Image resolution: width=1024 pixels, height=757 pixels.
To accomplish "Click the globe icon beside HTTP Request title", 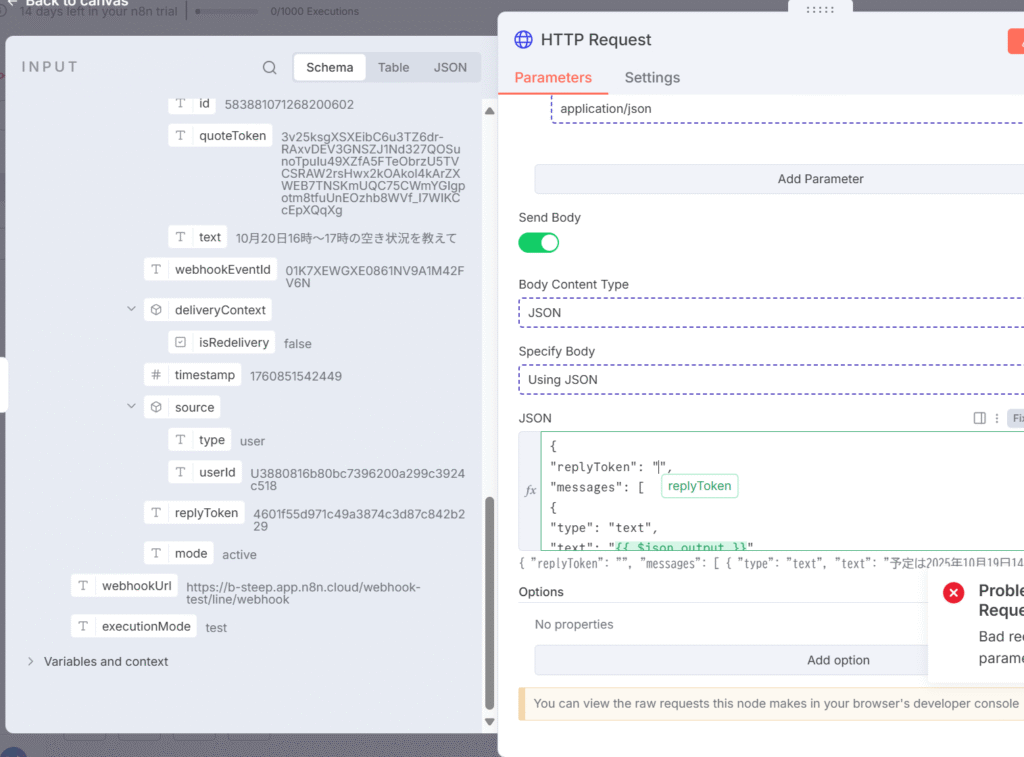I will 523,40.
